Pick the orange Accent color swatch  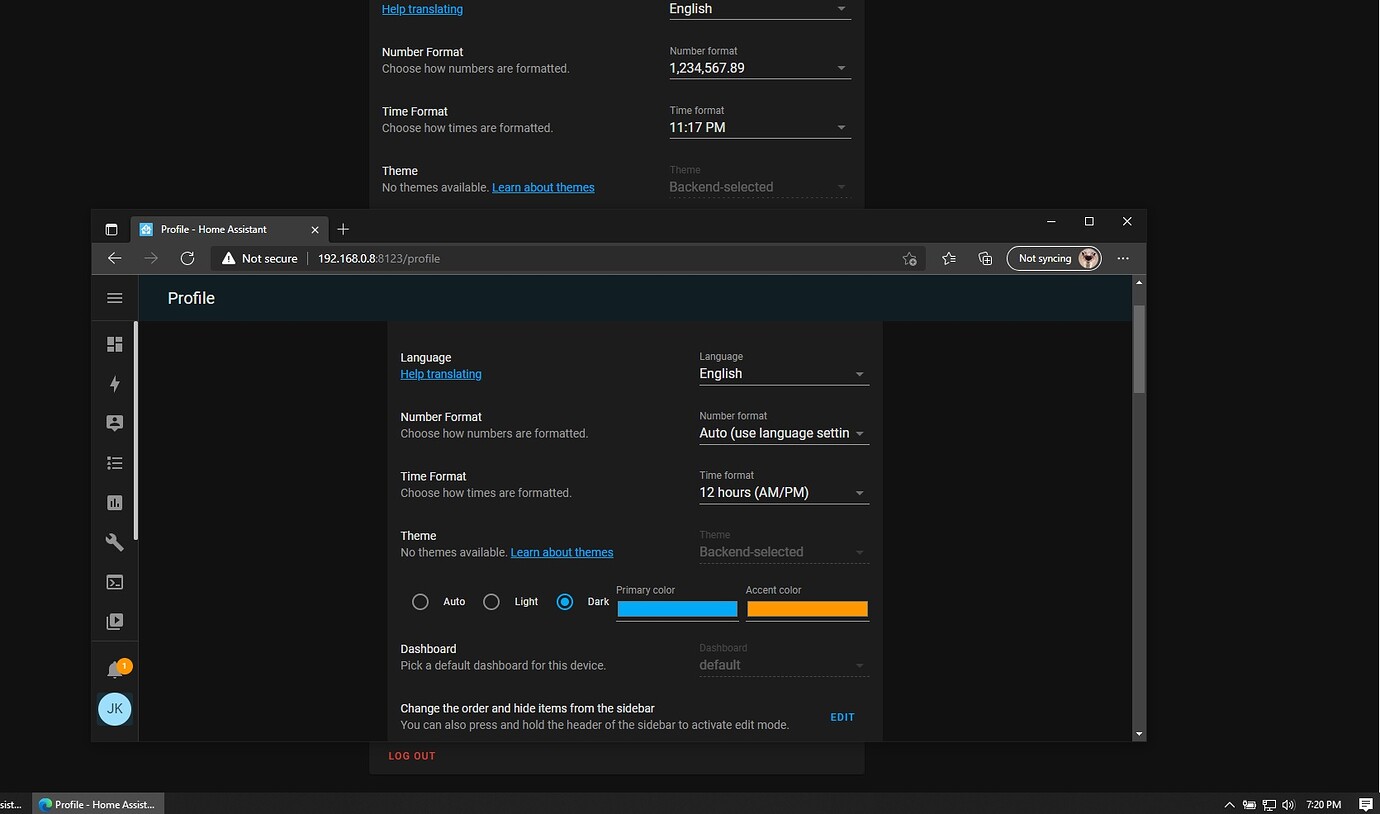pyautogui.click(x=807, y=609)
